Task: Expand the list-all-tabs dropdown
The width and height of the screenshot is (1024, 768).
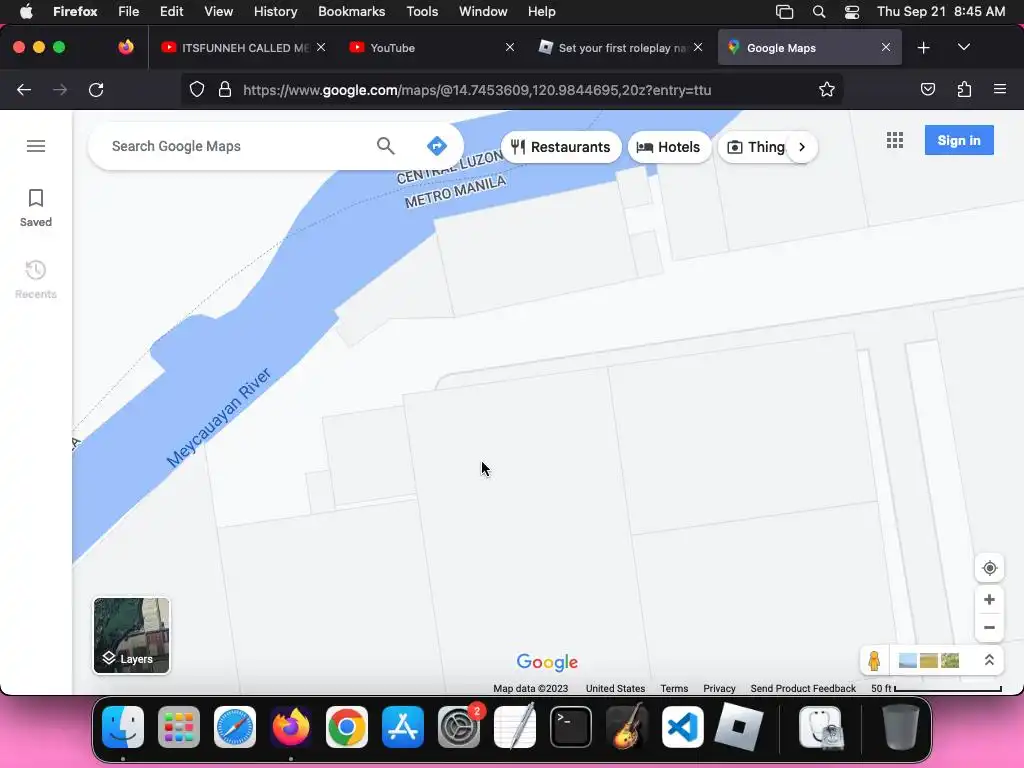Action: tap(964, 48)
